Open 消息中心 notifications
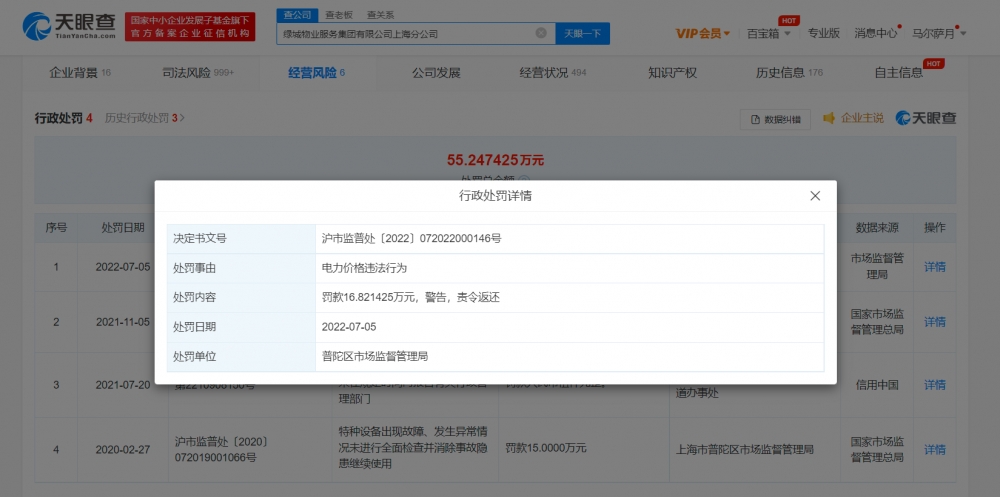Image resolution: width=1000 pixels, height=497 pixels. [x=876, y=34]
